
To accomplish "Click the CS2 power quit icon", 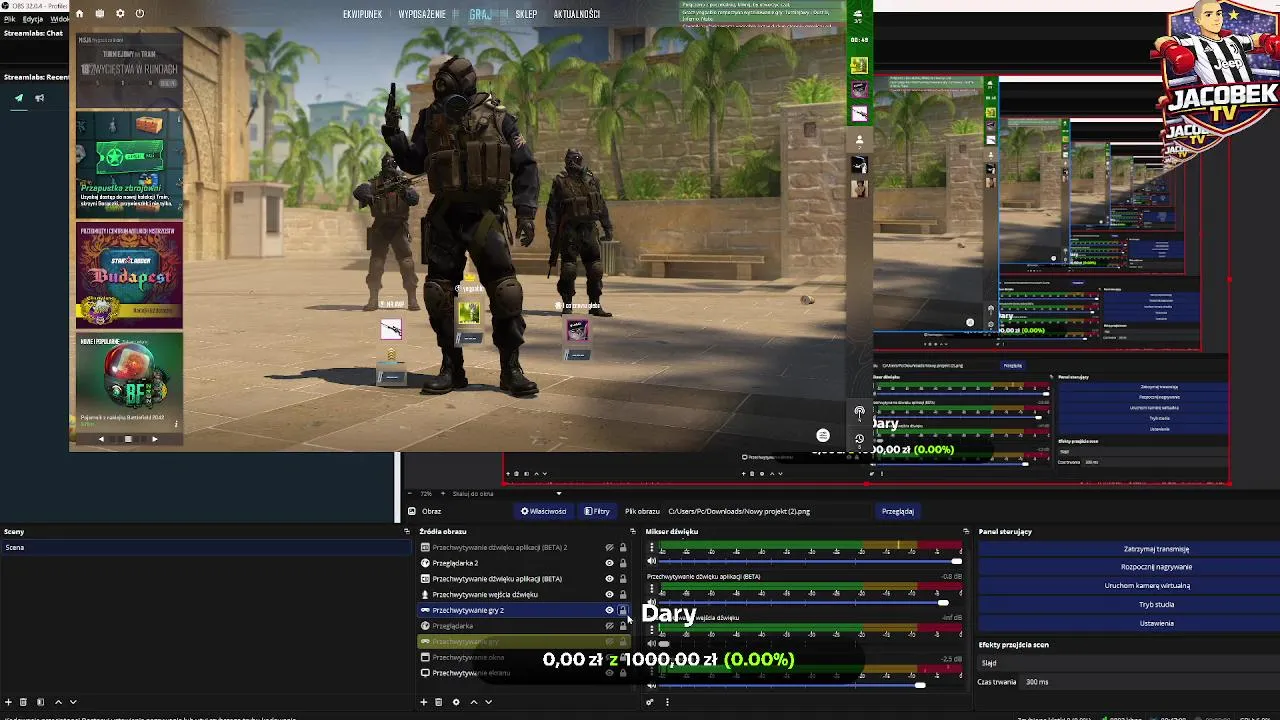I will 139,14.
